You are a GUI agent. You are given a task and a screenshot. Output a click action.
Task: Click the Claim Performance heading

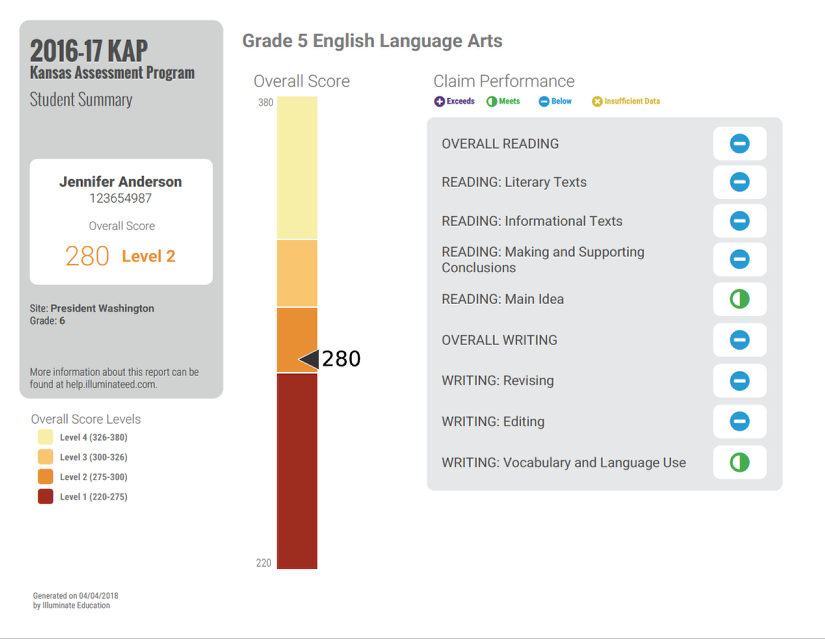pos(504,81)
